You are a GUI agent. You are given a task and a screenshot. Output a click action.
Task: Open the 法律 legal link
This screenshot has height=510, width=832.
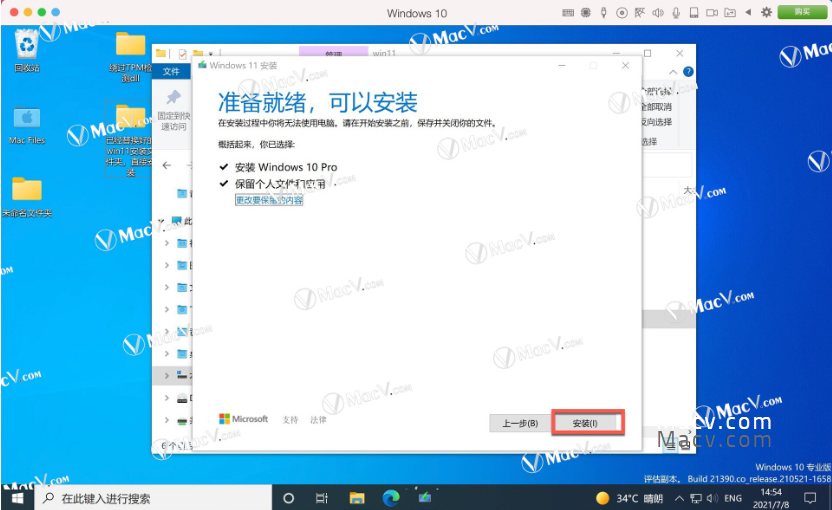318,420
